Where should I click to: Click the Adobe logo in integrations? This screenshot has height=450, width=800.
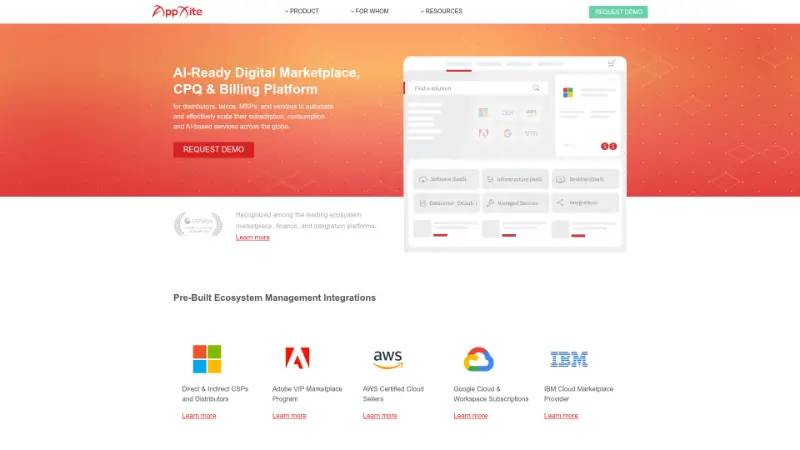tap(297, 358)
